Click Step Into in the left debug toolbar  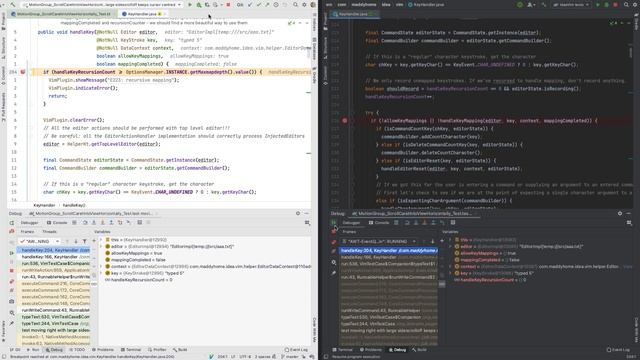point(93,223)
